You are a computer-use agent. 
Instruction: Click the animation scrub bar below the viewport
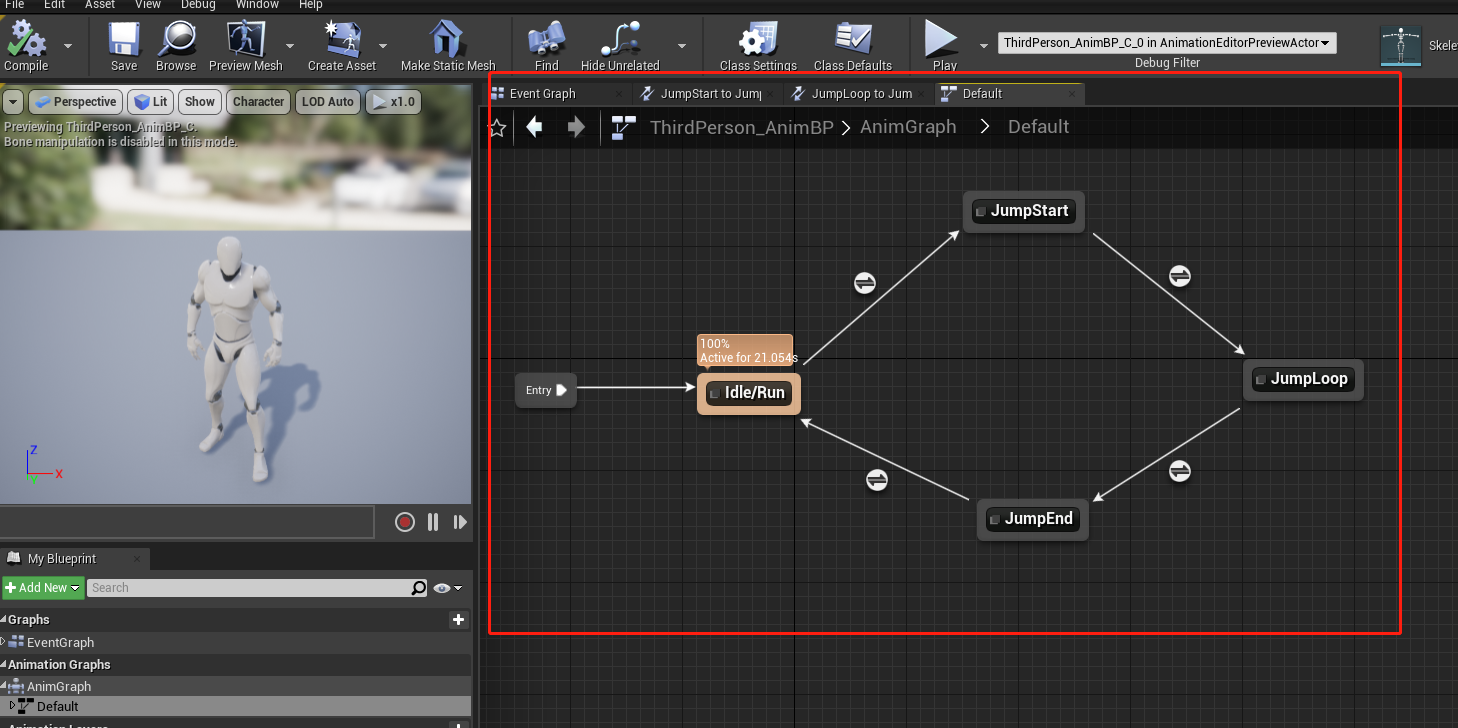(x=186, y=521)
